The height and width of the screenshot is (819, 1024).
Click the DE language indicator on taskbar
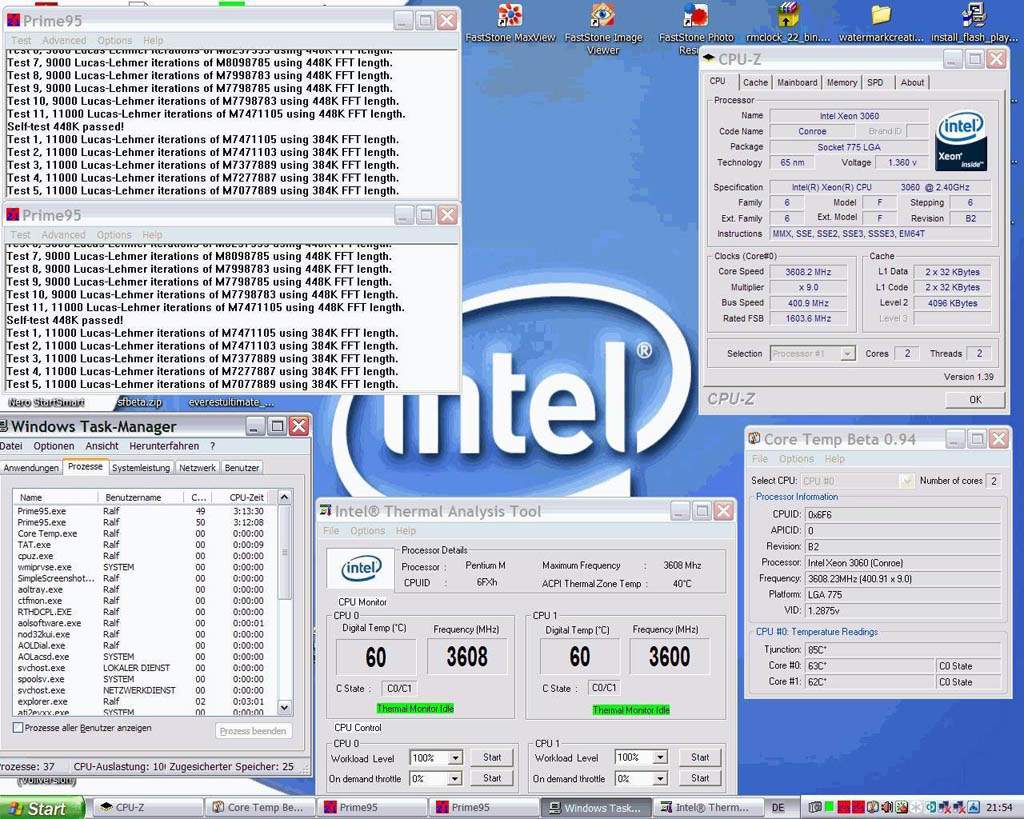pyautogui.click(x=778, y=808)
